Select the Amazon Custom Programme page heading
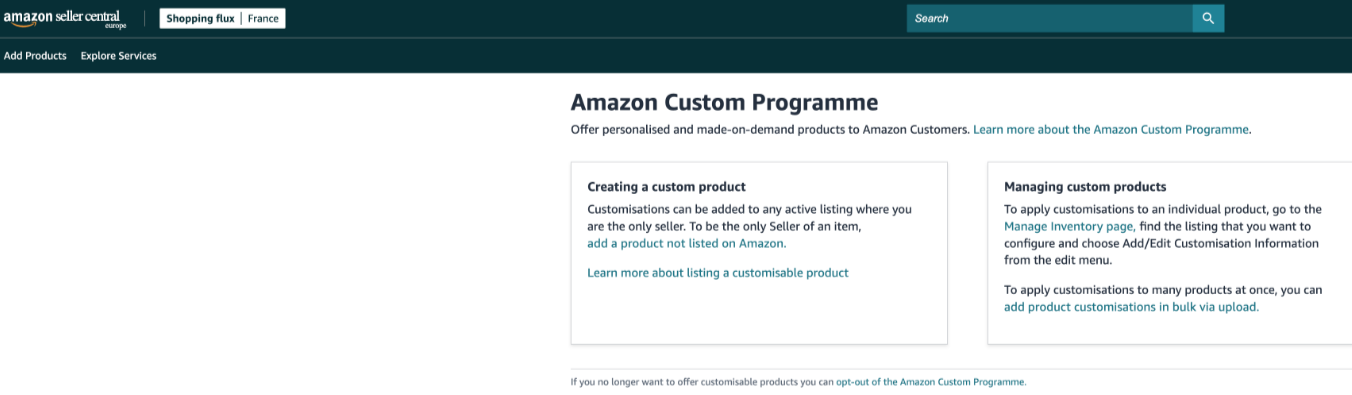This screenshot has height=395, width=1352. [x=724, y=102]
